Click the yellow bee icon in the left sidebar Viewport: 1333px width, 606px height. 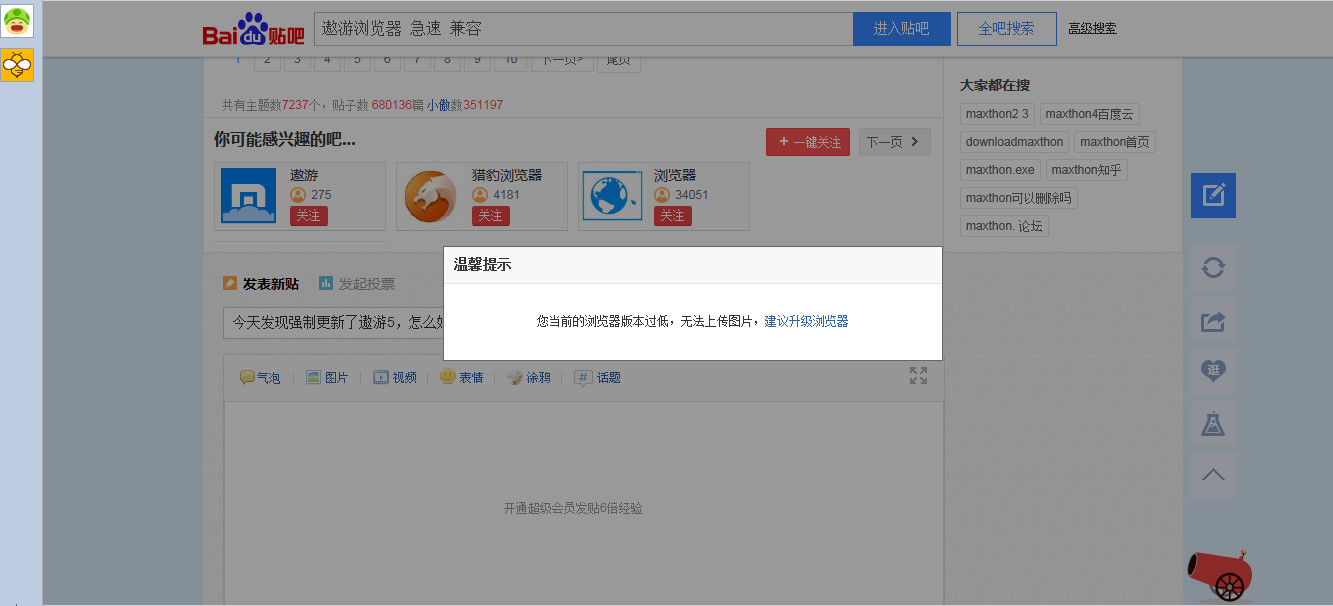coord(17,65)
